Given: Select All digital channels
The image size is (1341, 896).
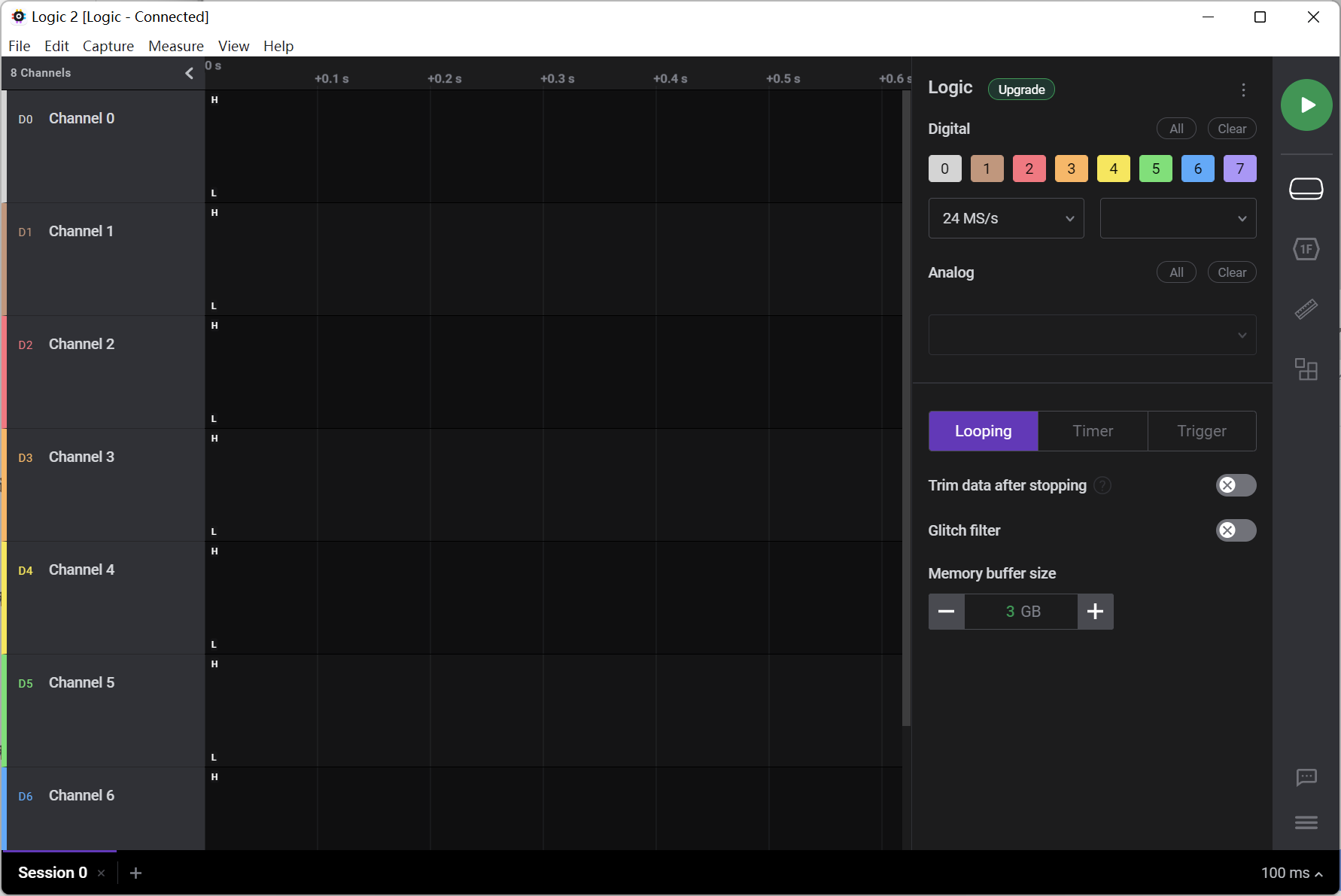Looking at the screenshot, I should point(1176,129).
